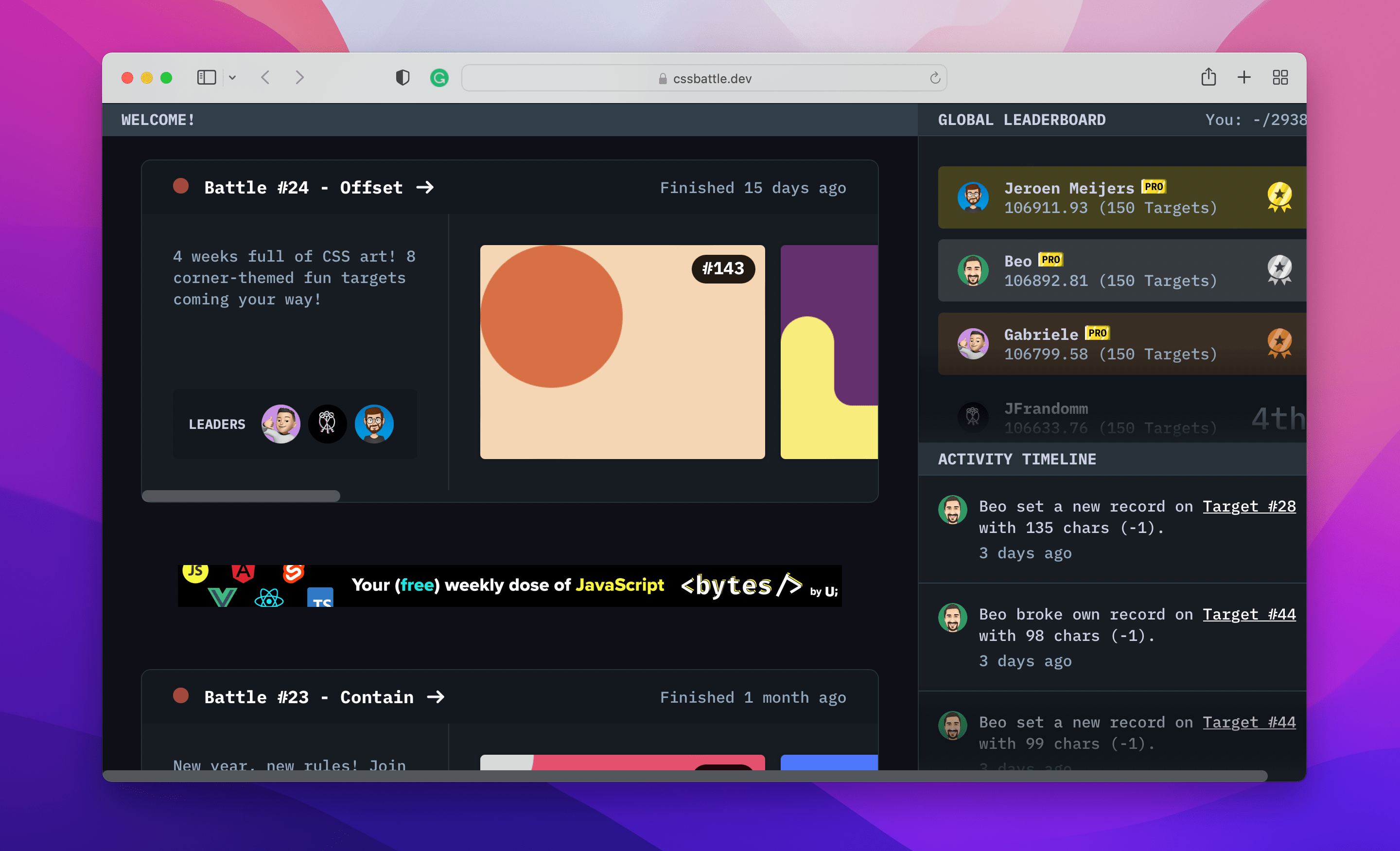This screenshot has height=851, width=1400.
Task: Show the tab overview grid
Action: (1279, 77)
